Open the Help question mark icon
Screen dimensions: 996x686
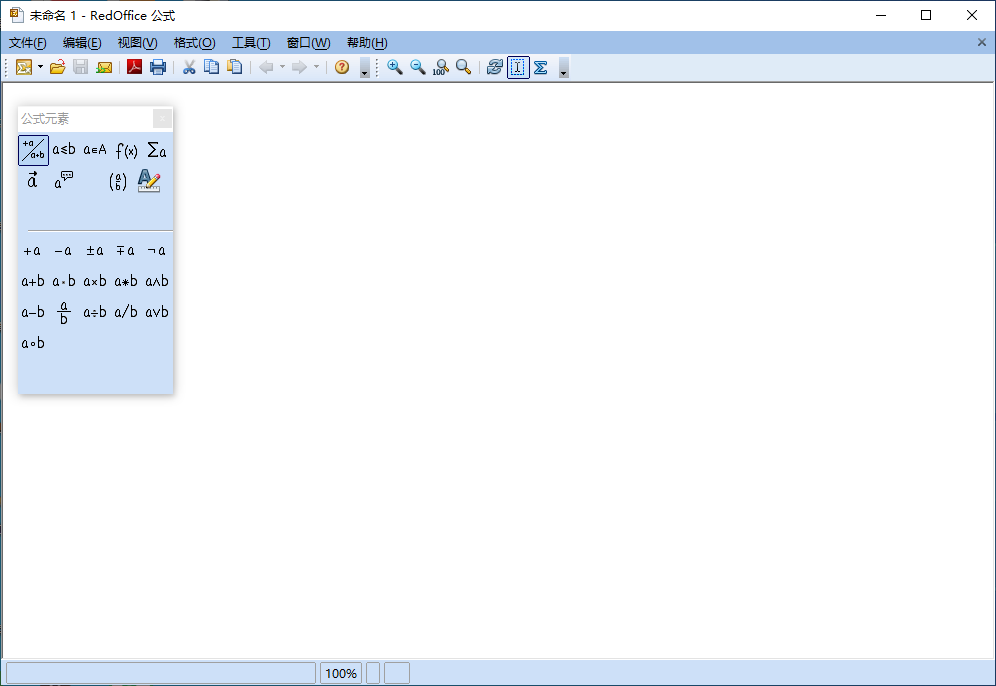pos(342,67)
